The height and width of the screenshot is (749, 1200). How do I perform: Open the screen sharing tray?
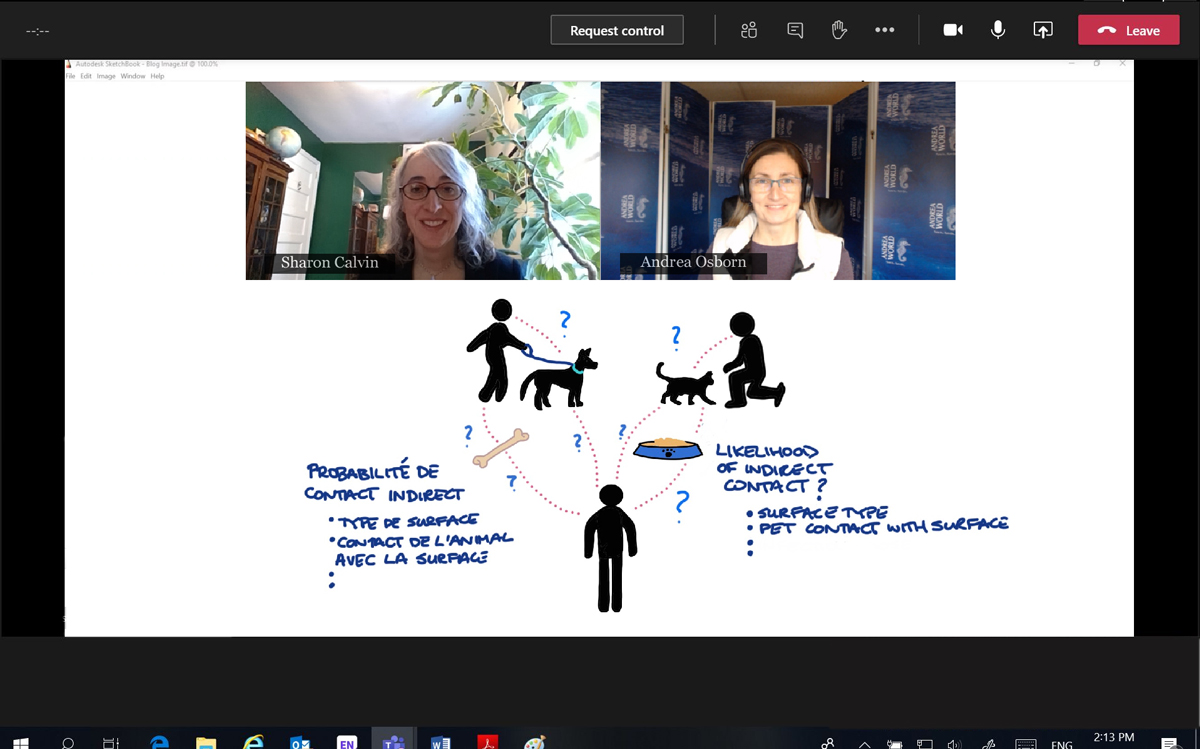[1043, 30]
